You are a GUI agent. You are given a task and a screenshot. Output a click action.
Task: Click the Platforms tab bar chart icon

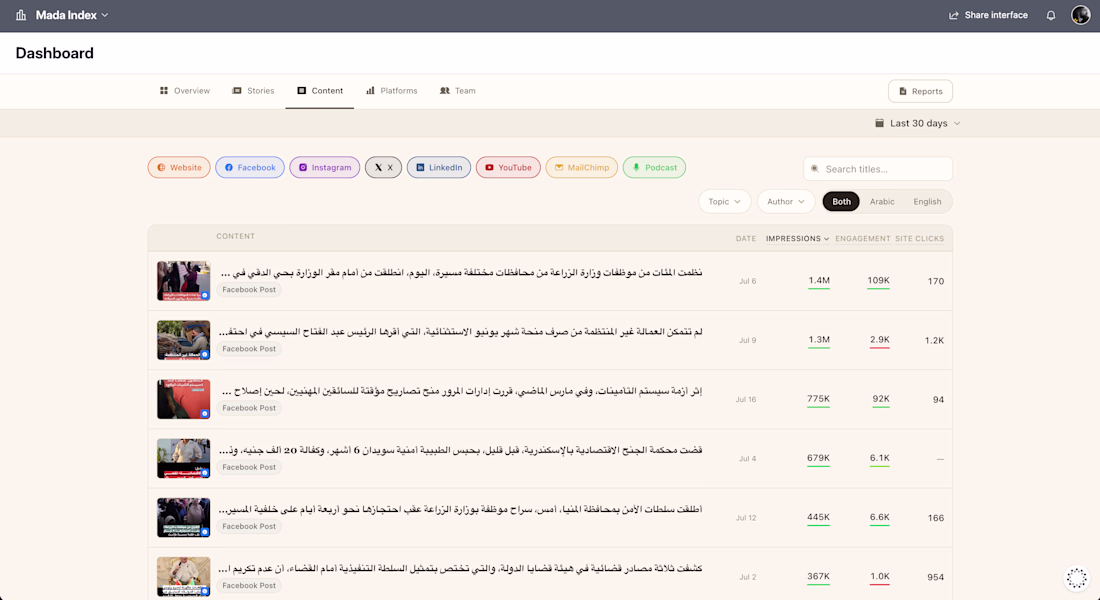pyautogui.click(x=370, y=91)
